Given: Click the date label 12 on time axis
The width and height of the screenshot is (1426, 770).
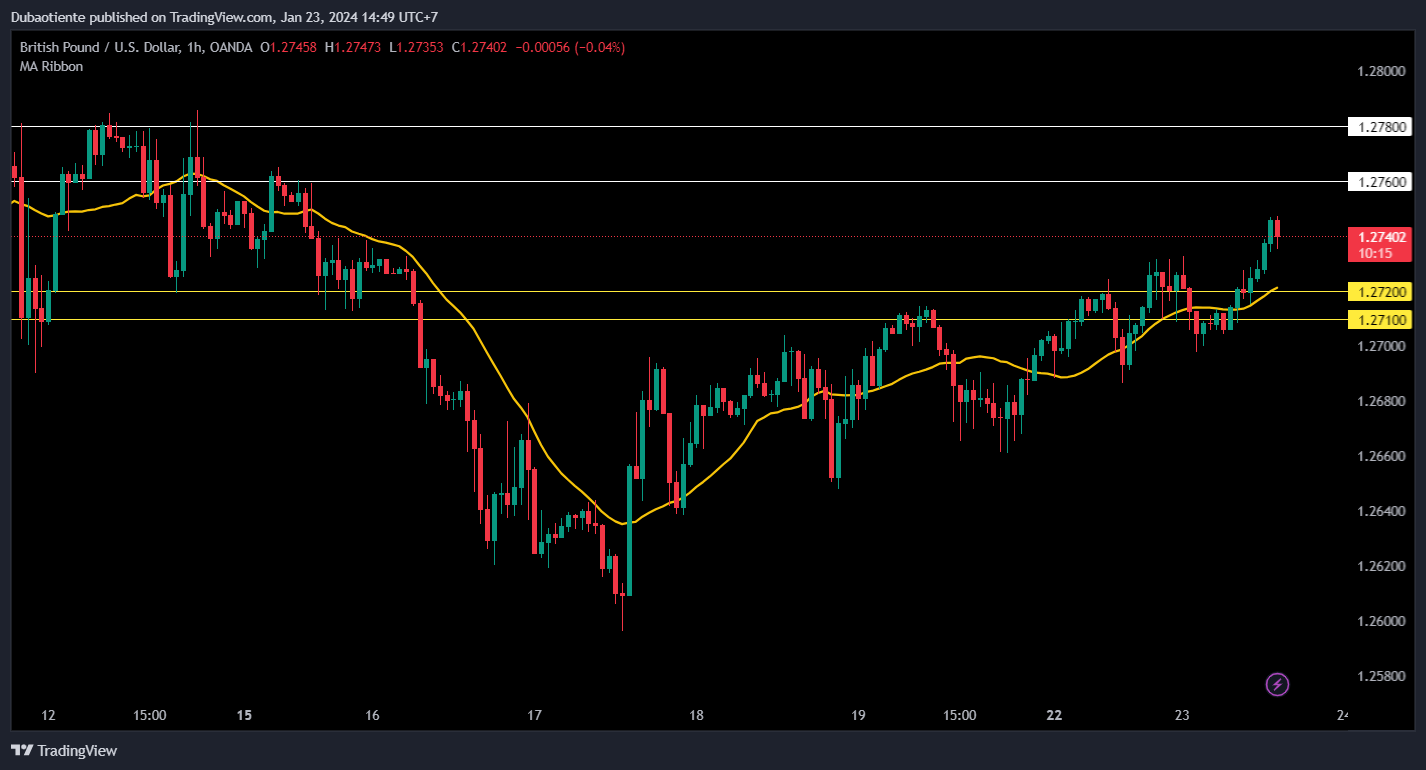Looking at the screenshot, I should pyautogui.click(x=48, y=716).
